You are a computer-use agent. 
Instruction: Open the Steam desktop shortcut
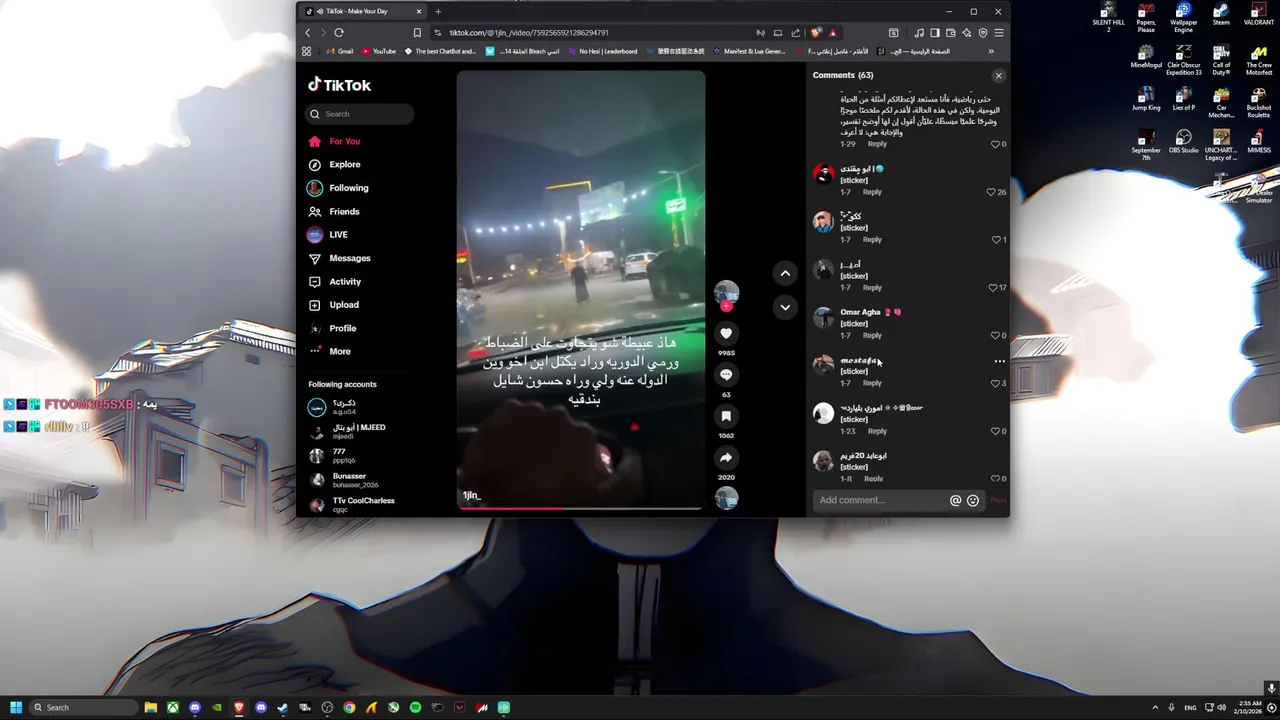[x=1221, y=15]
